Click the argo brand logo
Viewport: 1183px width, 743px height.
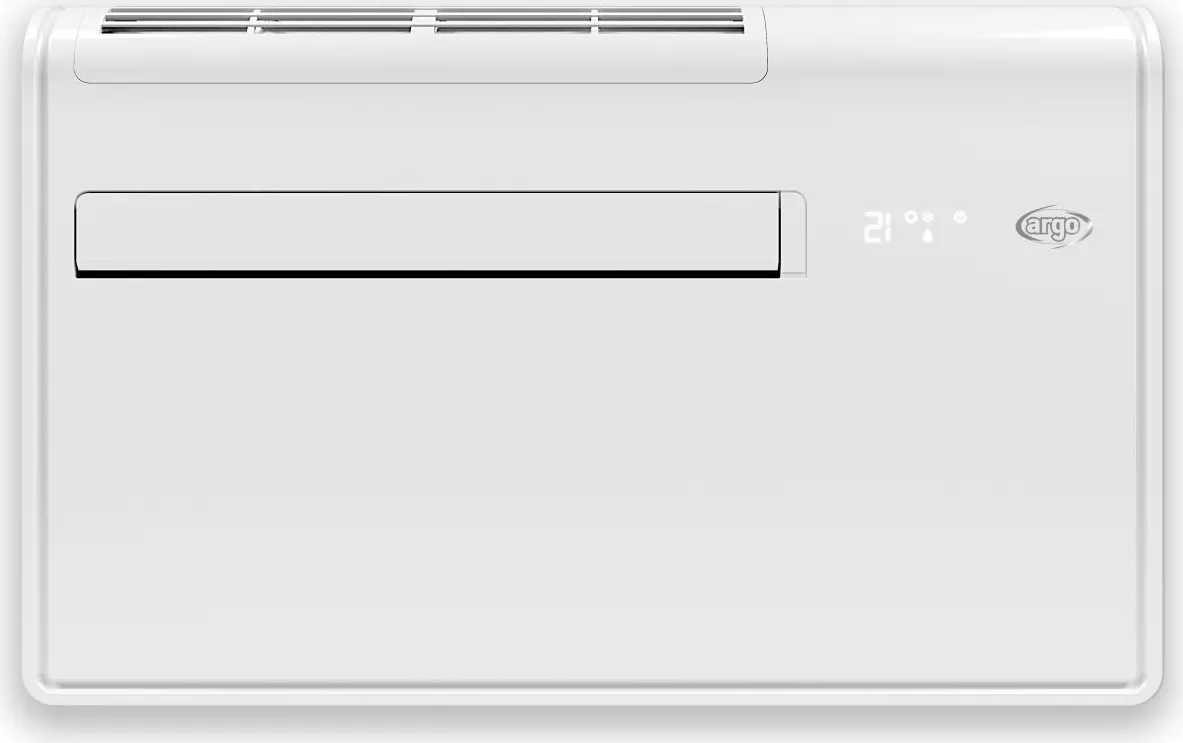coord(1054,226)
